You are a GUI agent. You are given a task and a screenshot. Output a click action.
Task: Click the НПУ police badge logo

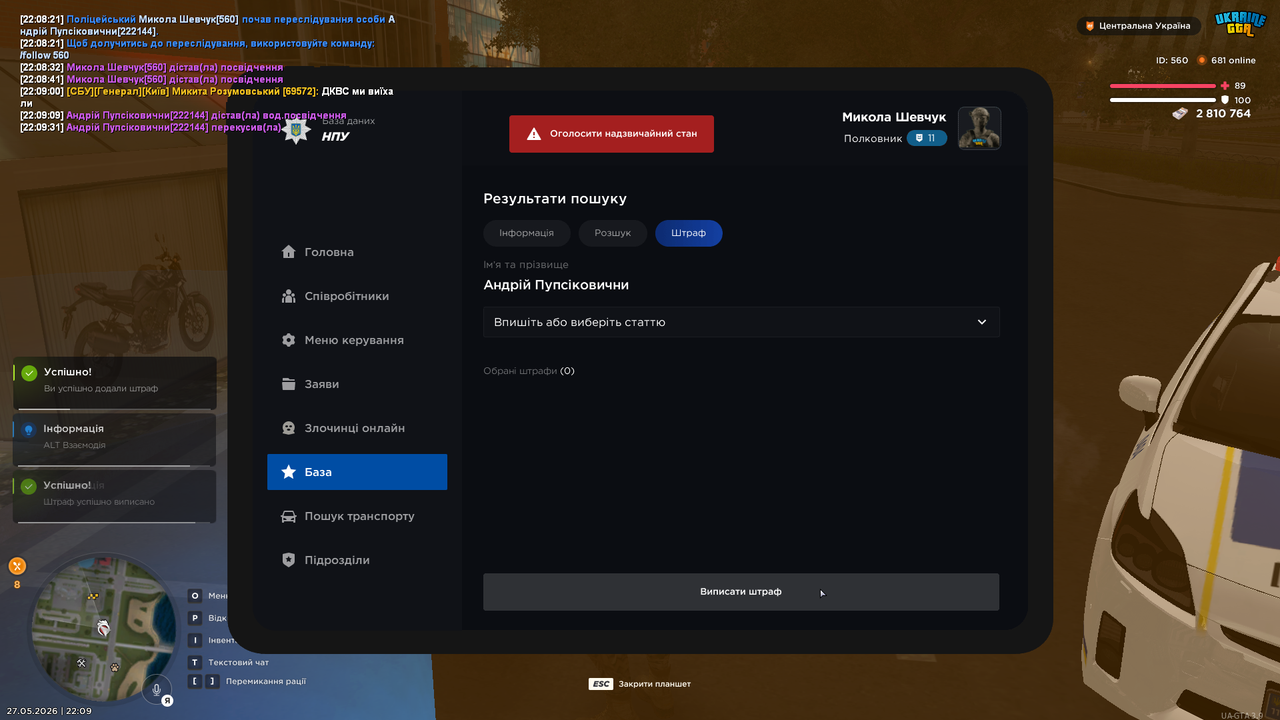(x=296, y=131)
